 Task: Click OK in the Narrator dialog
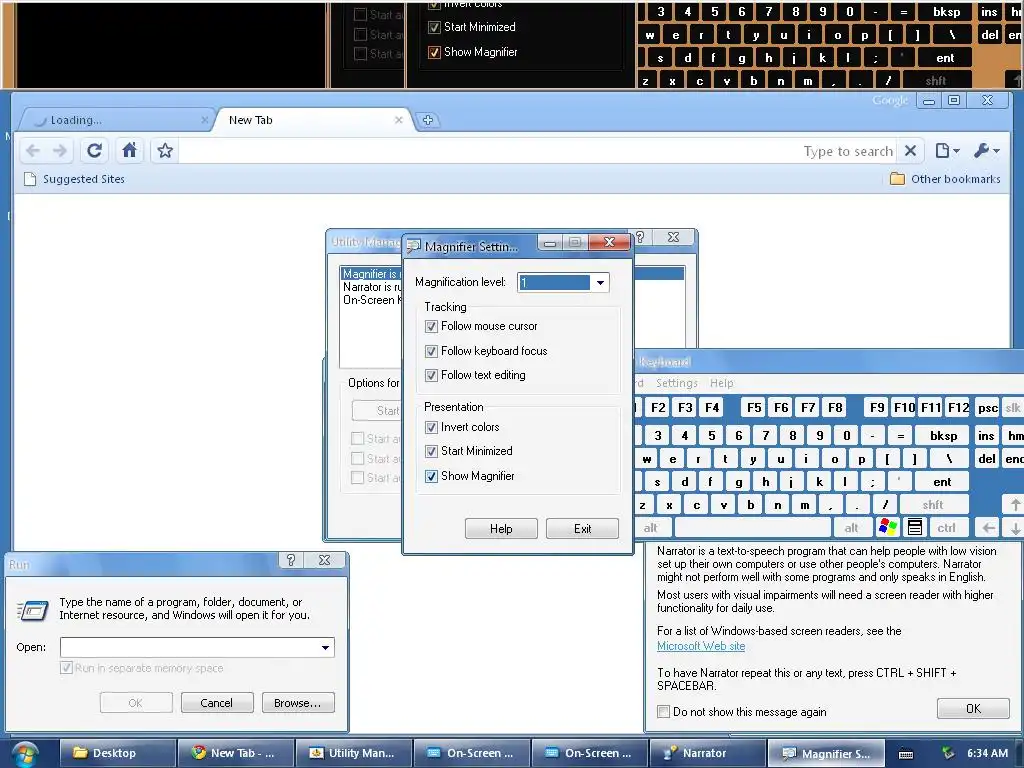click(x=973, y=709)
